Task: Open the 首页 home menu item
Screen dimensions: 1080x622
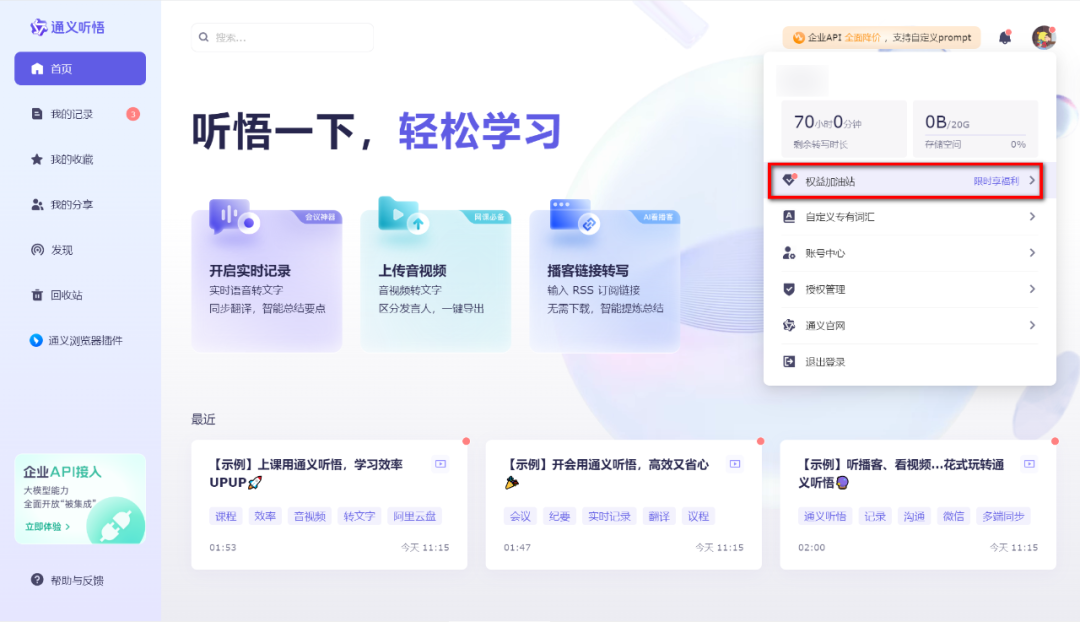Action: [80, 68]
